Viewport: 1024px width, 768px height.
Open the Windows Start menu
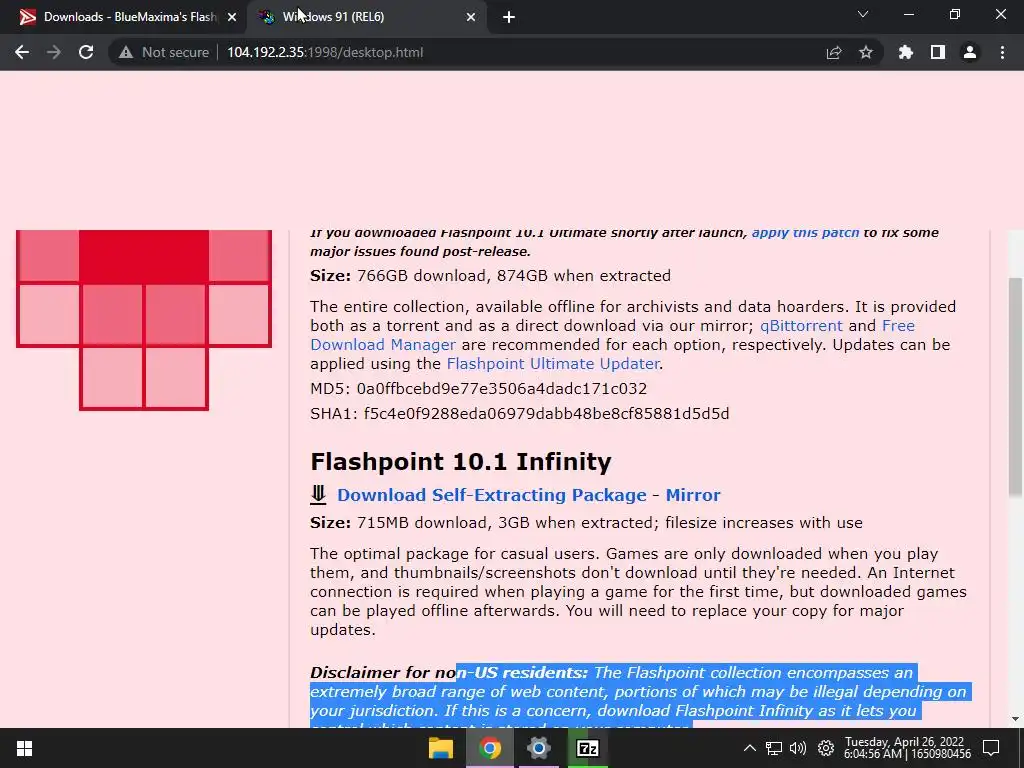(x=24, y=748)
